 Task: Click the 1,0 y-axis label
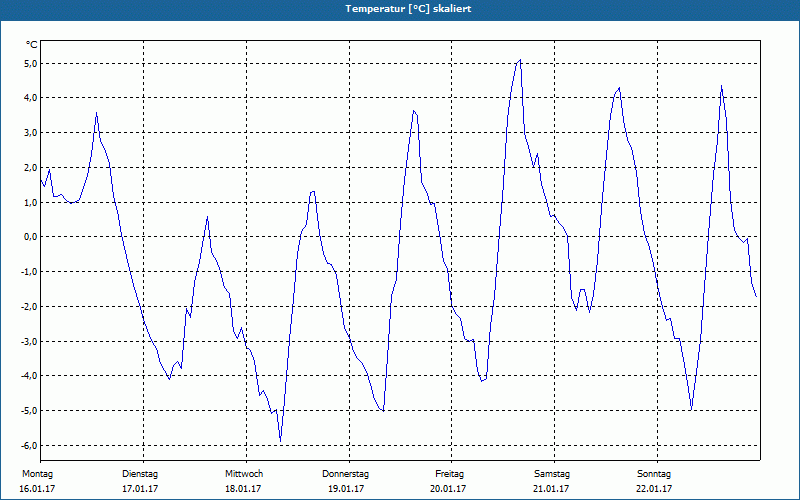tap(31, 203)
